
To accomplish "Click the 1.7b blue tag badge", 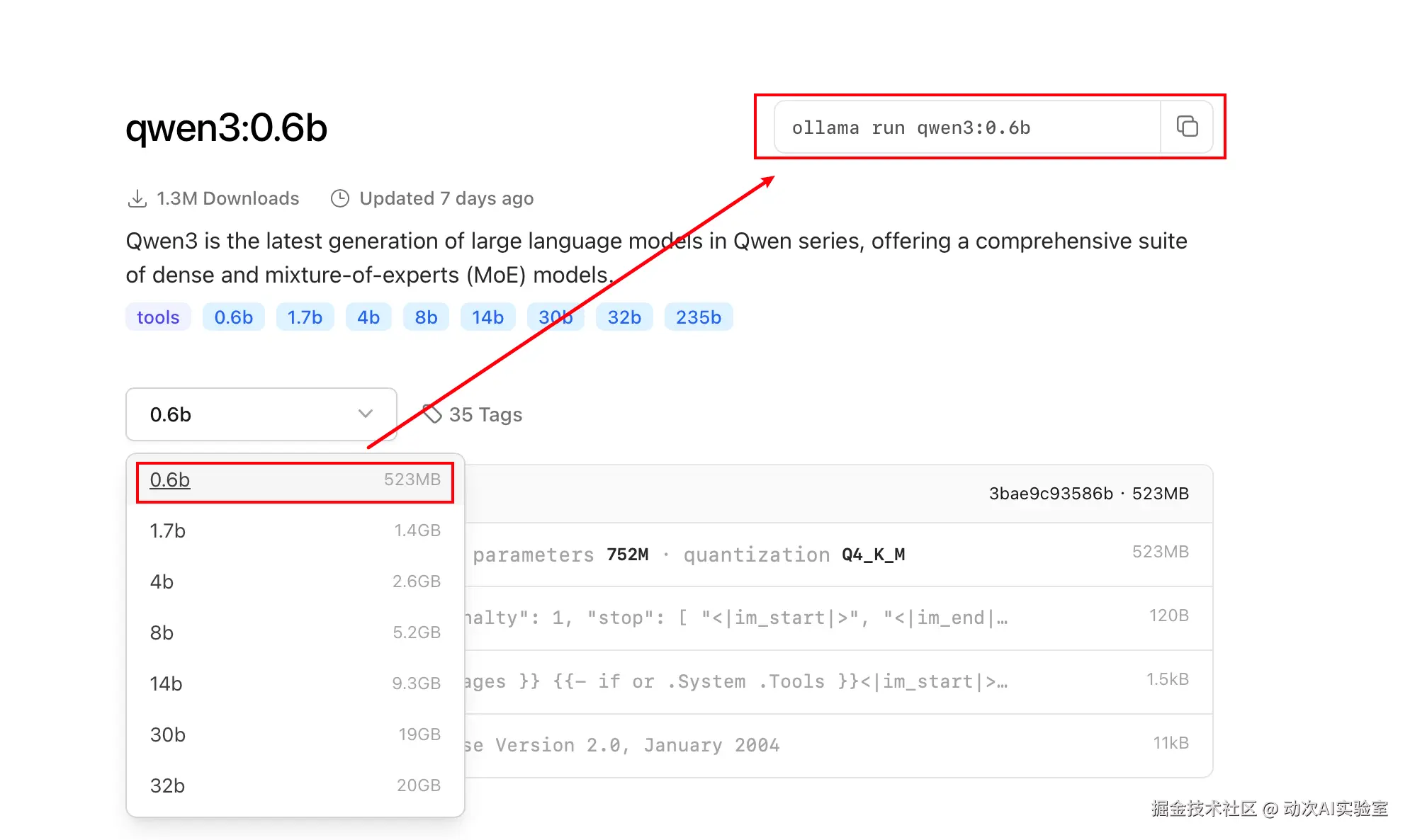I will [305, 317].
